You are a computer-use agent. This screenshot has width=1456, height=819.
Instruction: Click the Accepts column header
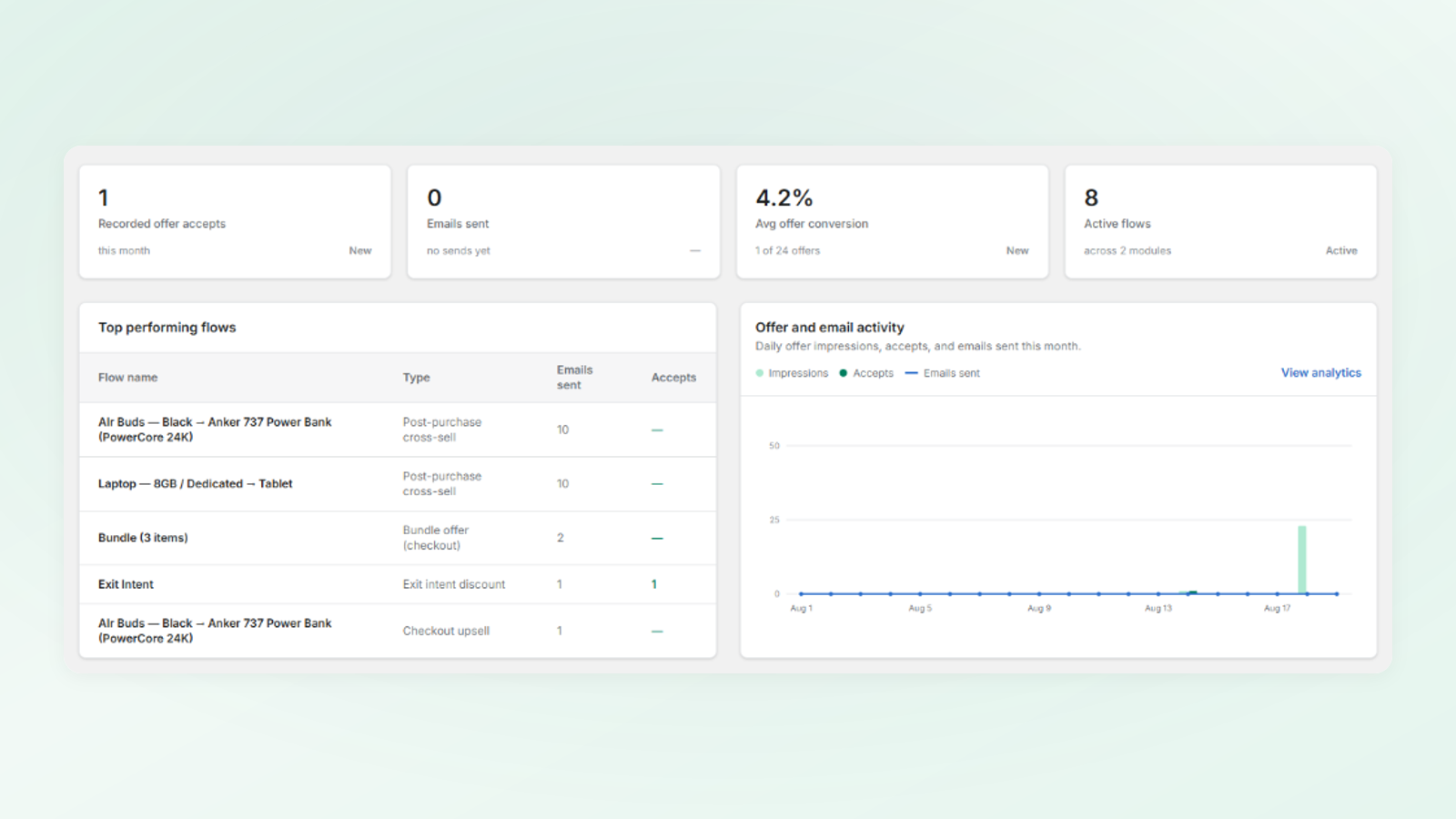673,378
